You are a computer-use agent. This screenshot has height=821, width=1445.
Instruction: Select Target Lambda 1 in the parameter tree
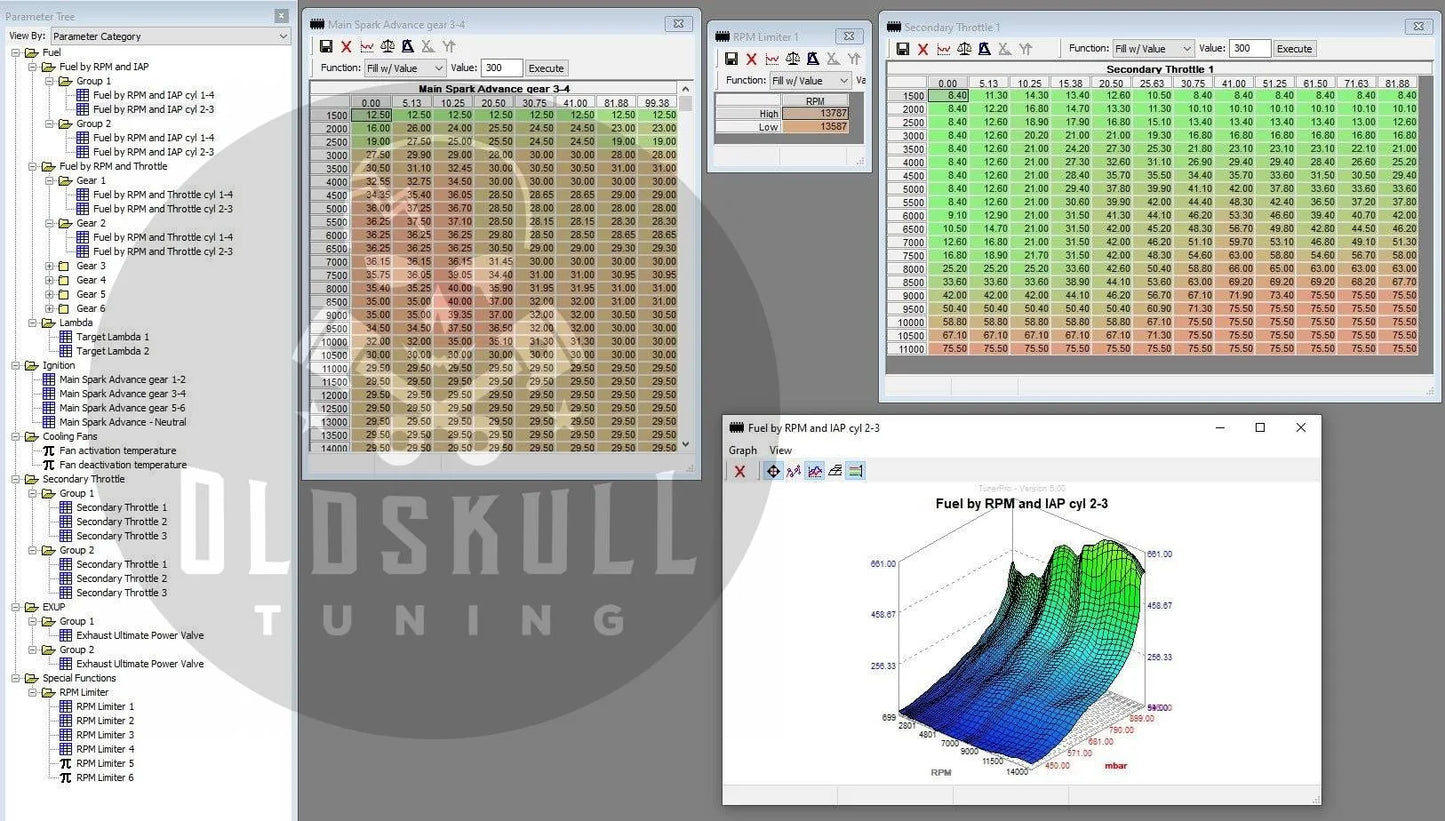click(x=112, y=337)
